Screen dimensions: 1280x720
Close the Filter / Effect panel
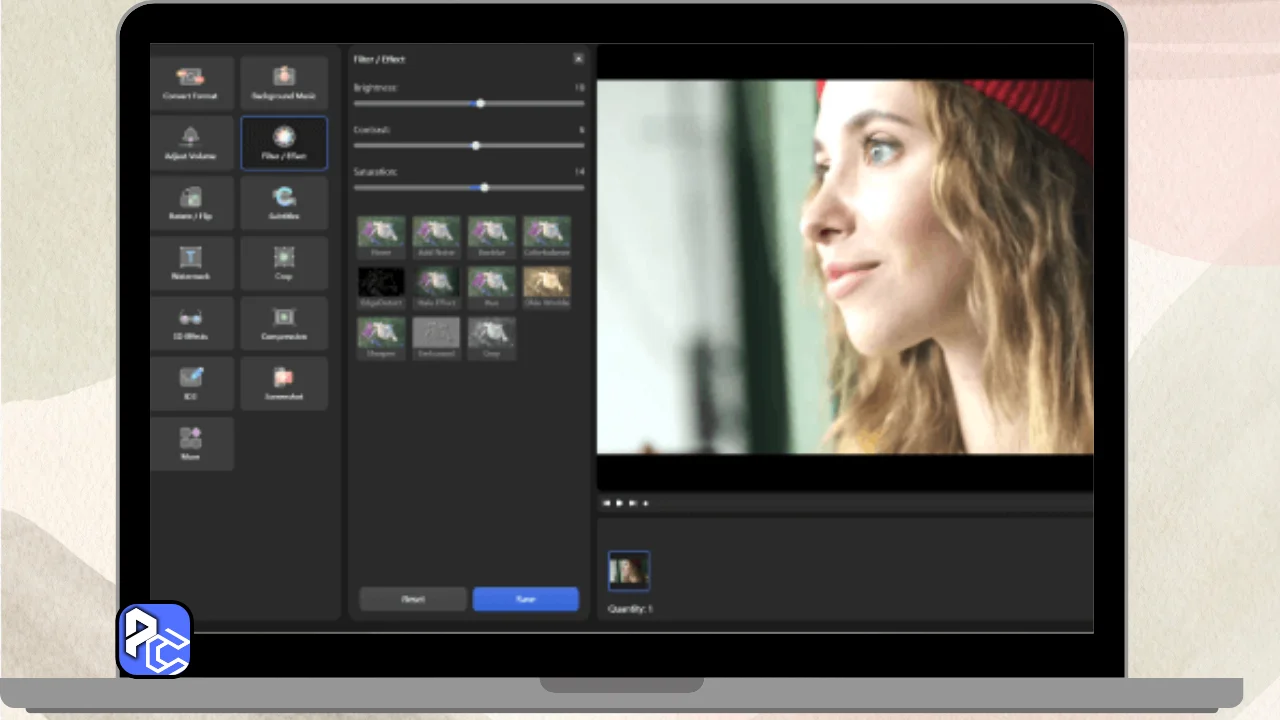[578, 59]
